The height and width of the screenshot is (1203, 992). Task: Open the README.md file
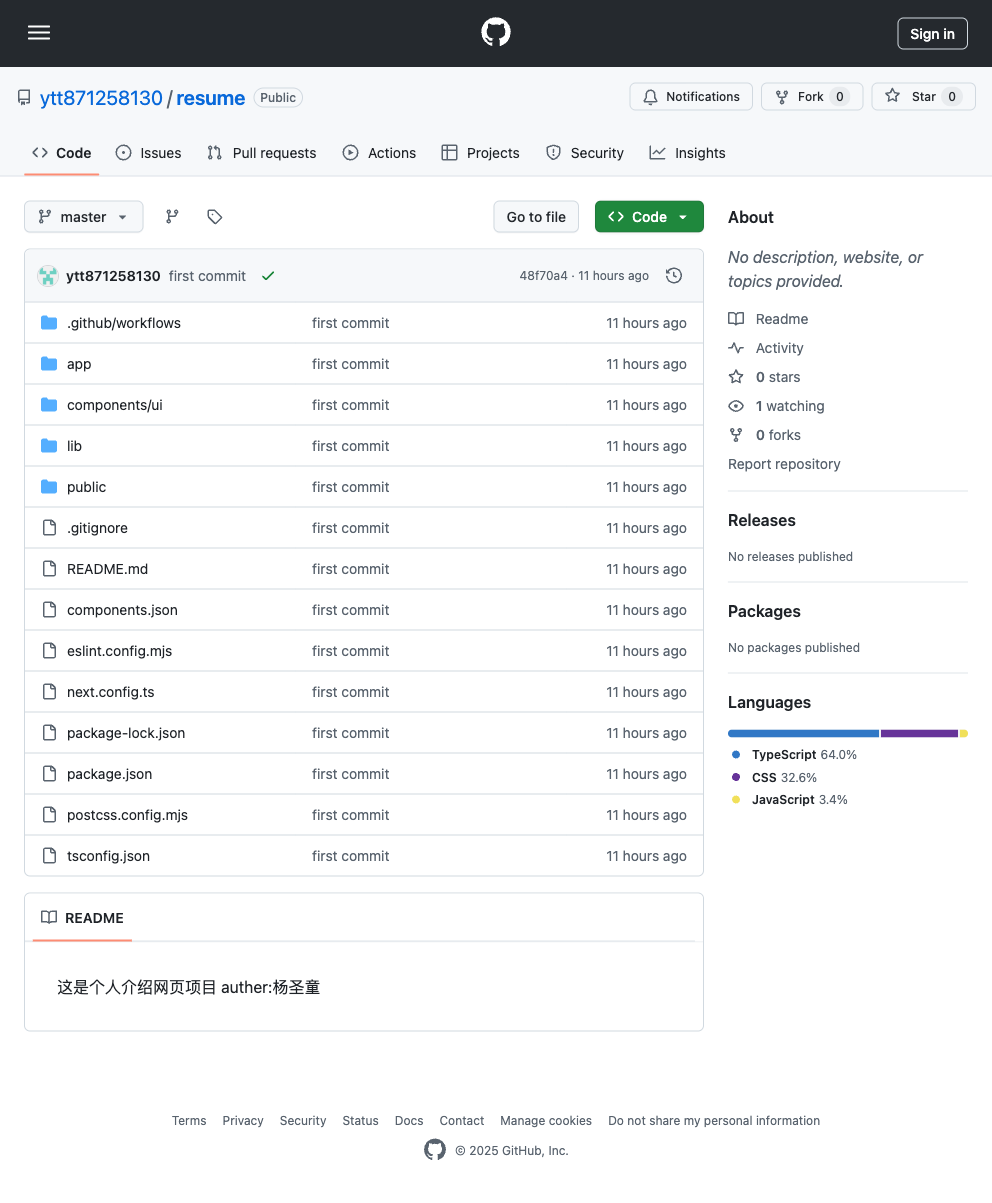(x=107, y=569)
